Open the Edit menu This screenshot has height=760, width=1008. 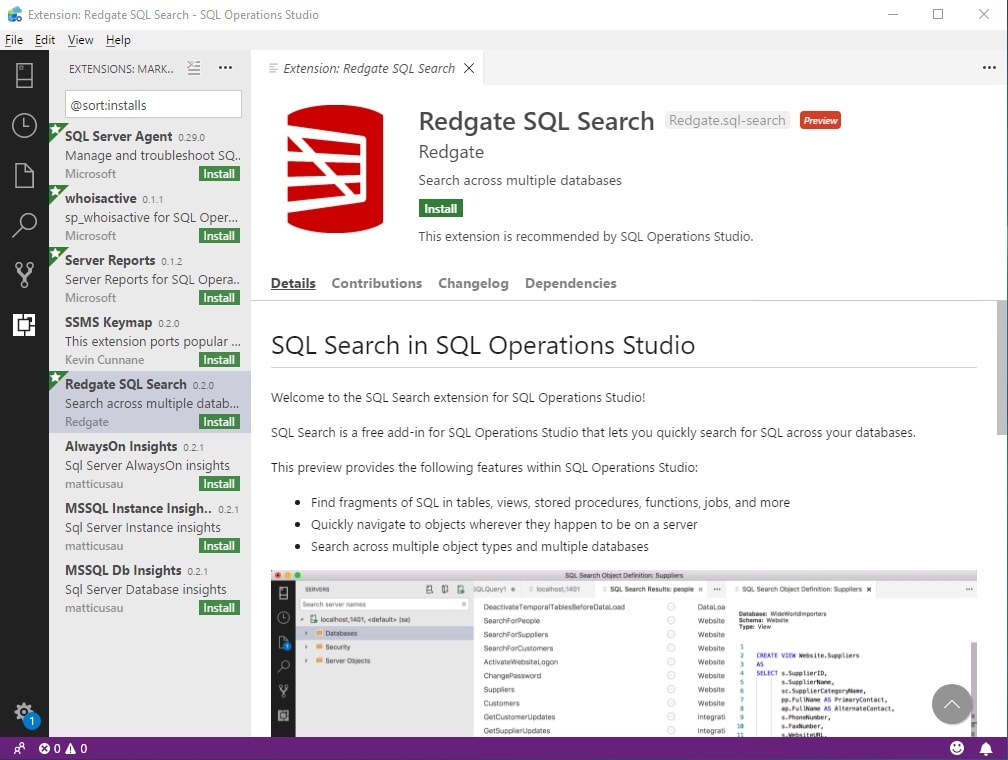(45, 40)
